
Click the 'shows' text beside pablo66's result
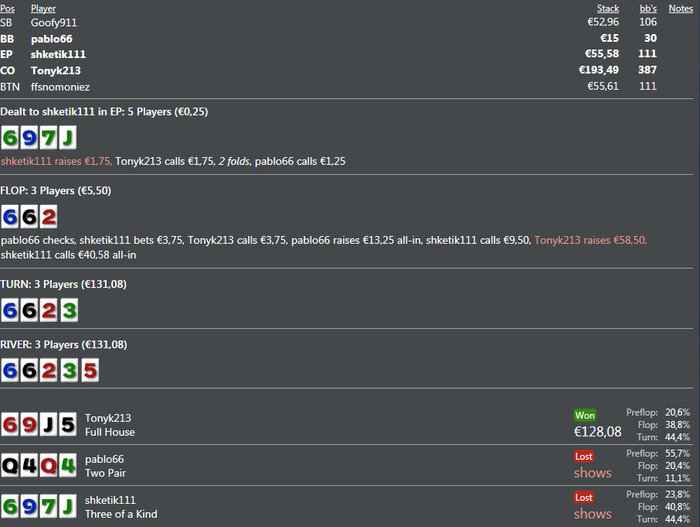click(x=592, y=473)
